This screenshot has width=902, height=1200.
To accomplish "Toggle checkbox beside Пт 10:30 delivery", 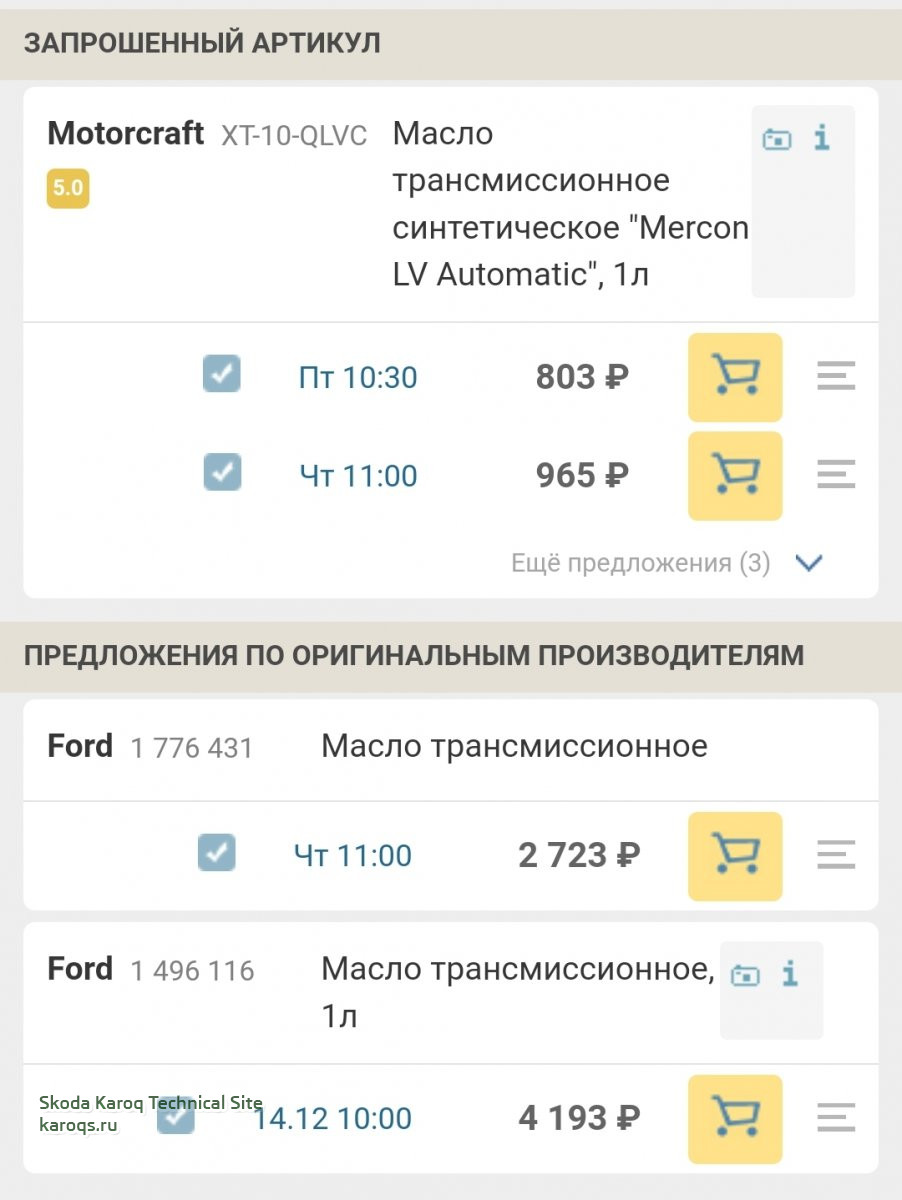I will click(x=222, y=374).
